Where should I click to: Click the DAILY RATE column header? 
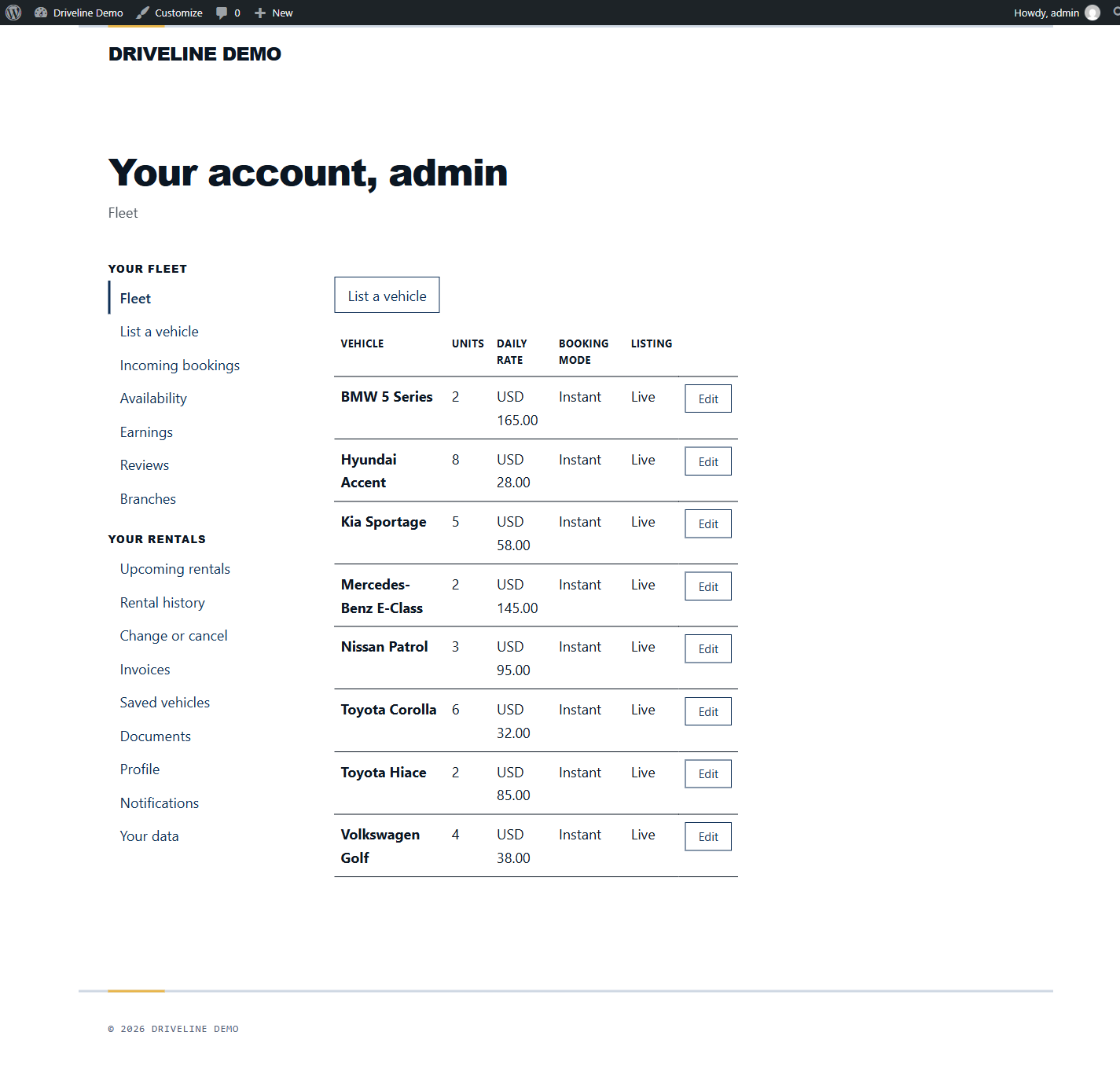click(x=512, y=352)
